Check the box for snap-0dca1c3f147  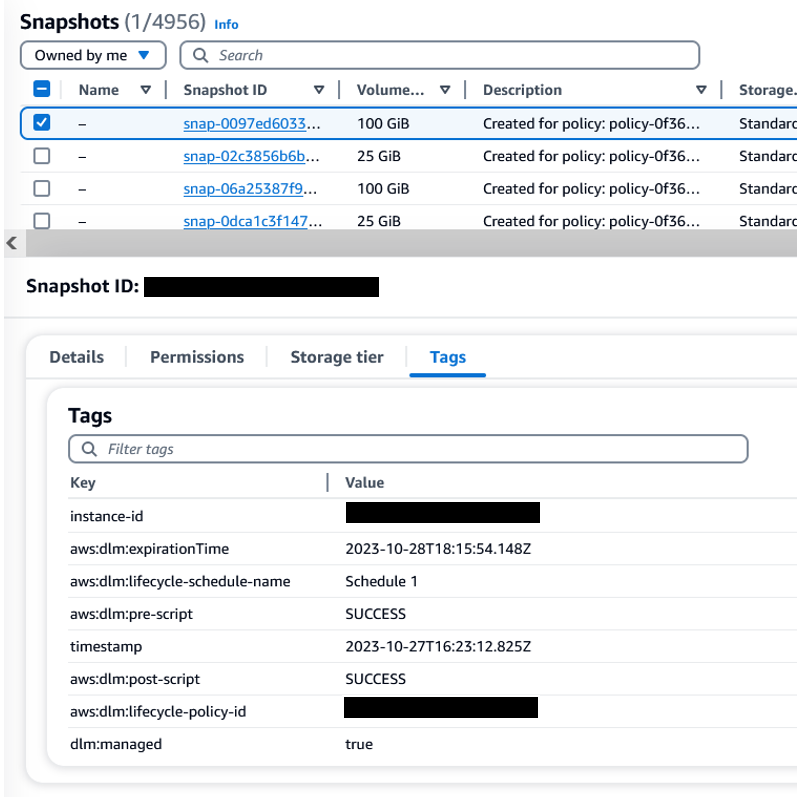click(x=41, y=221)
